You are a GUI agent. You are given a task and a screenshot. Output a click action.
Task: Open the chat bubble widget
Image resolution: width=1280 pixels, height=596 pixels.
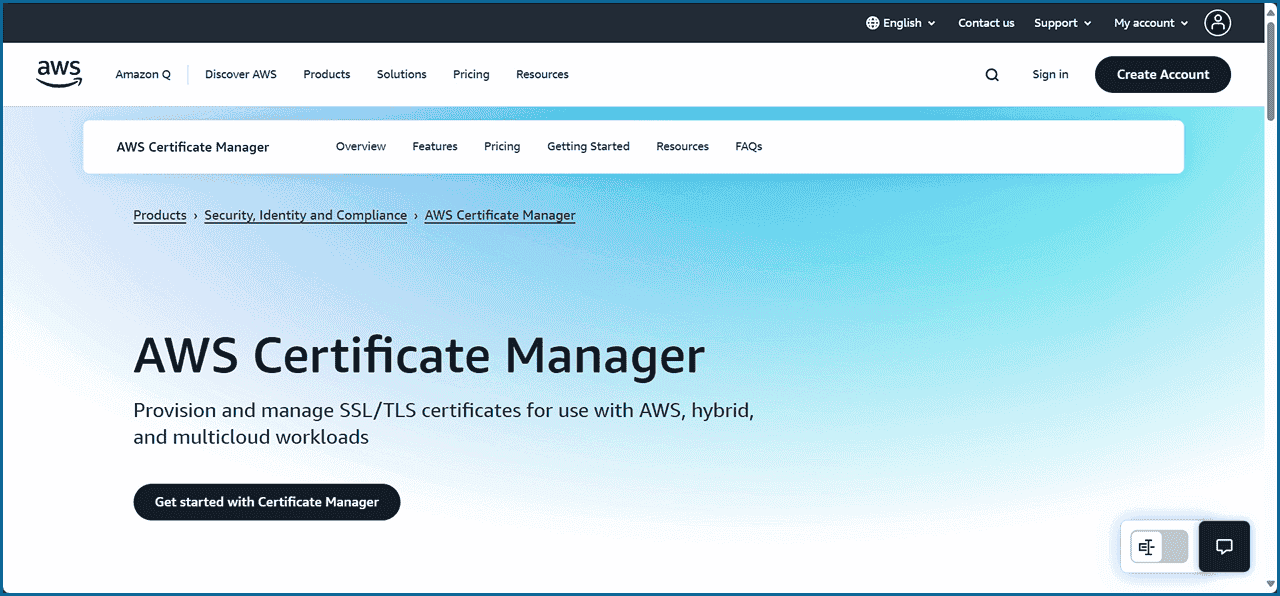point(1224,546)
